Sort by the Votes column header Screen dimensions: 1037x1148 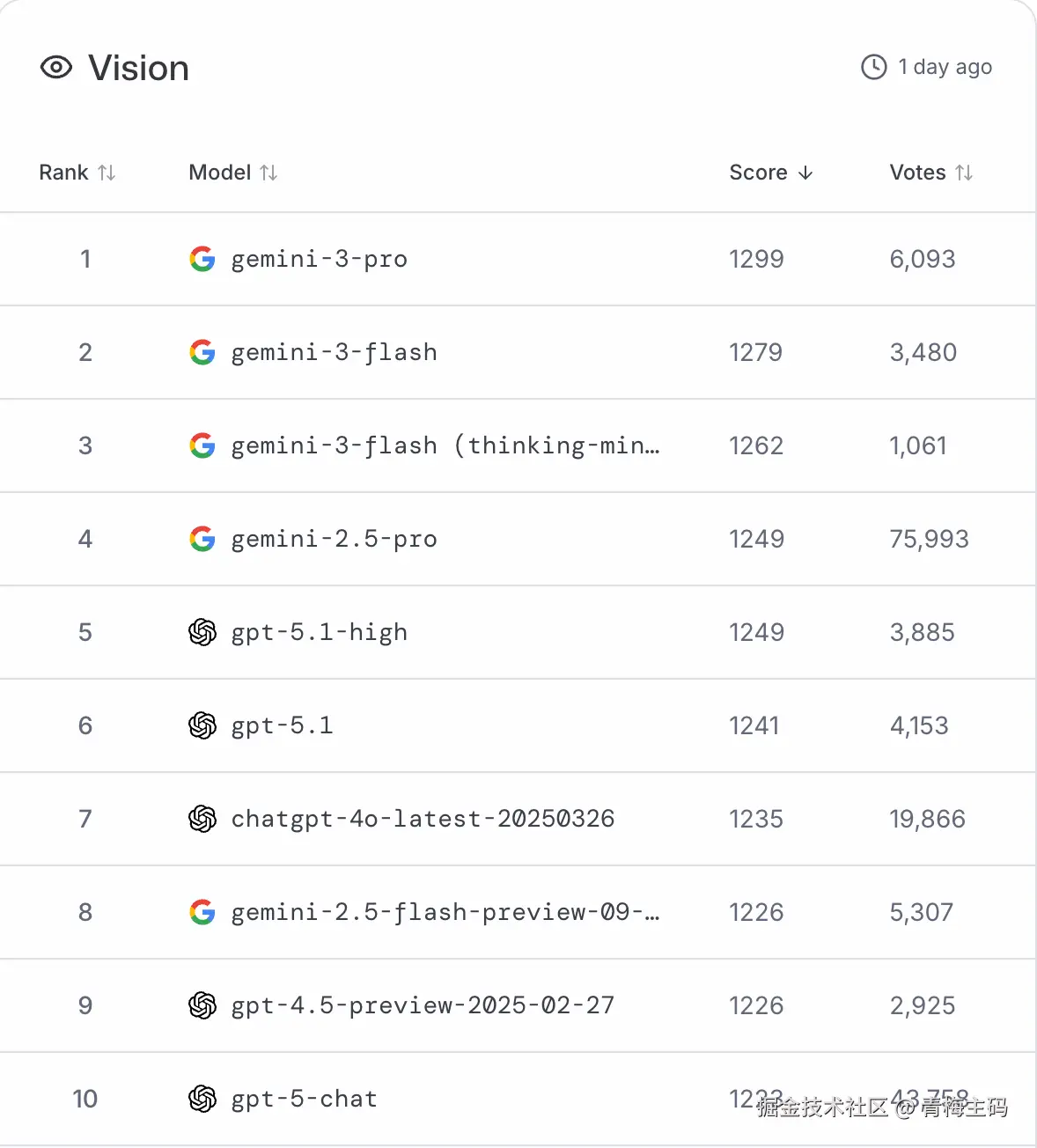click(917, 173)
